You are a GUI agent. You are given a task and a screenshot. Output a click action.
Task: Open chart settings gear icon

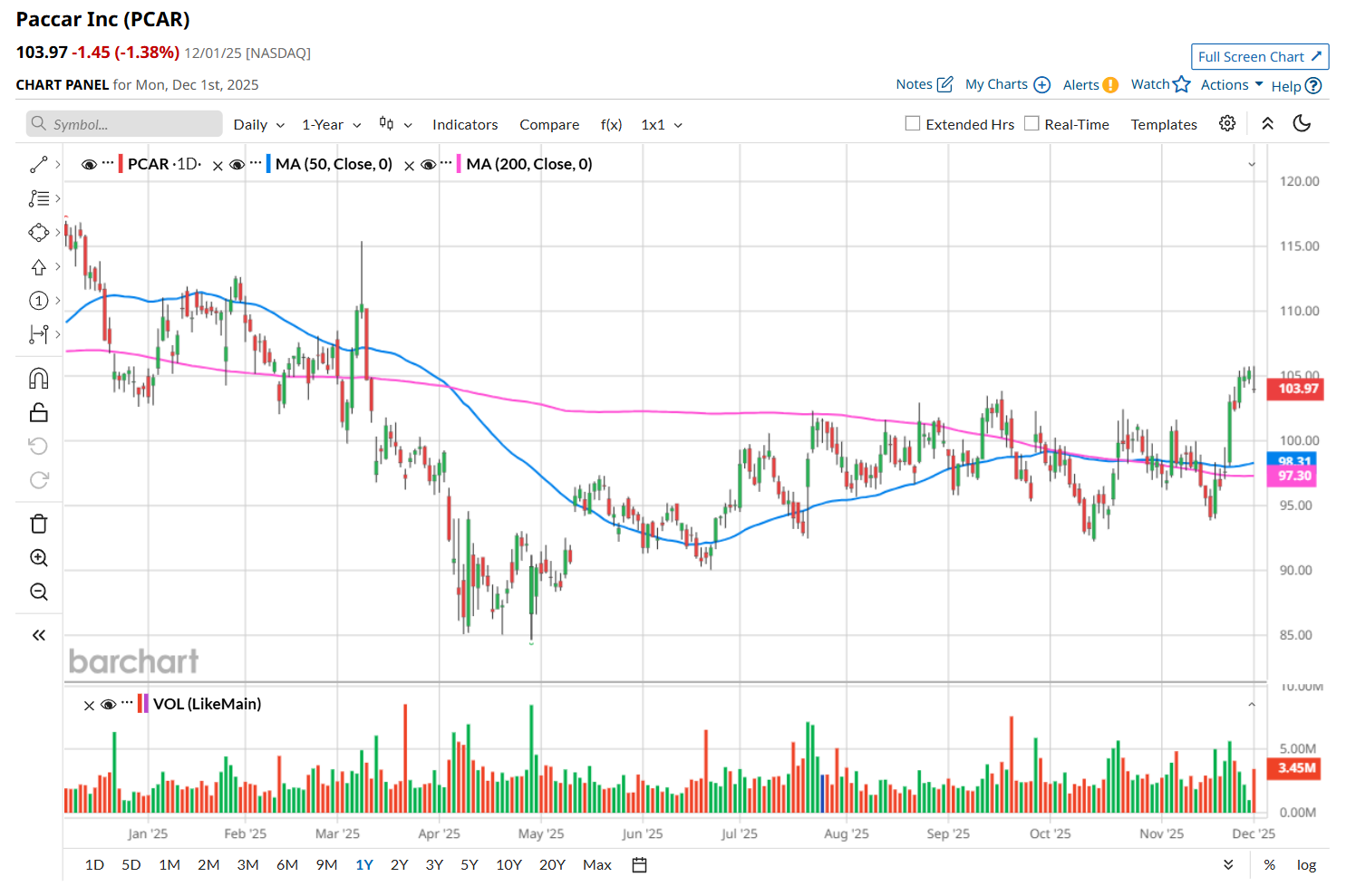click(1227, 123)
